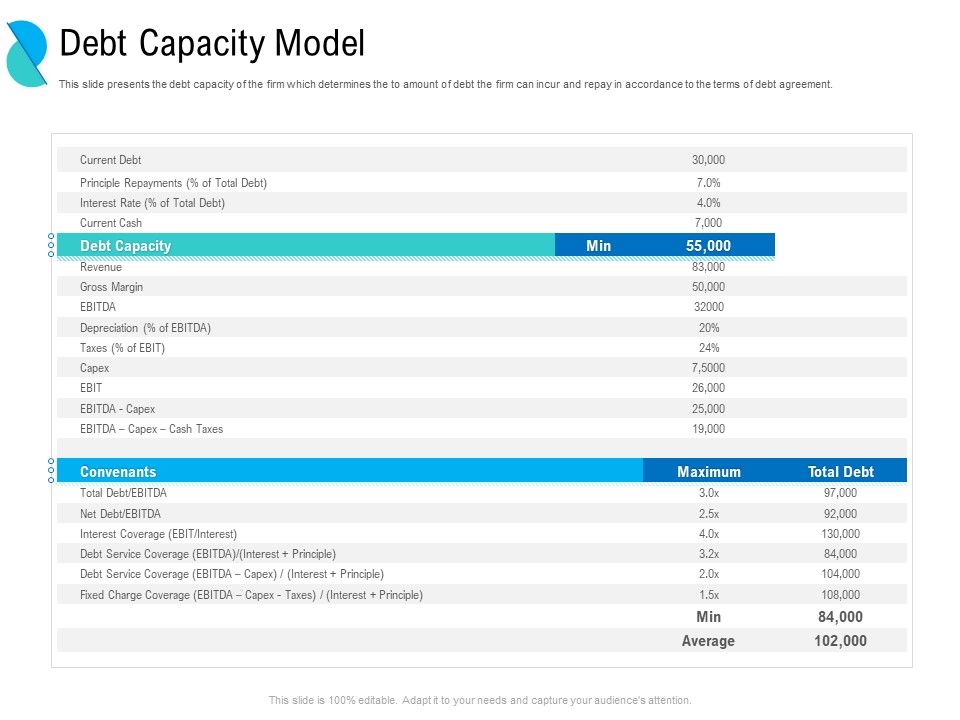Viewport: 960px width, 720px height.
Task: Select the 'Fixed Charge Coverage' covenant label
Action: click(x=251, y=595)
